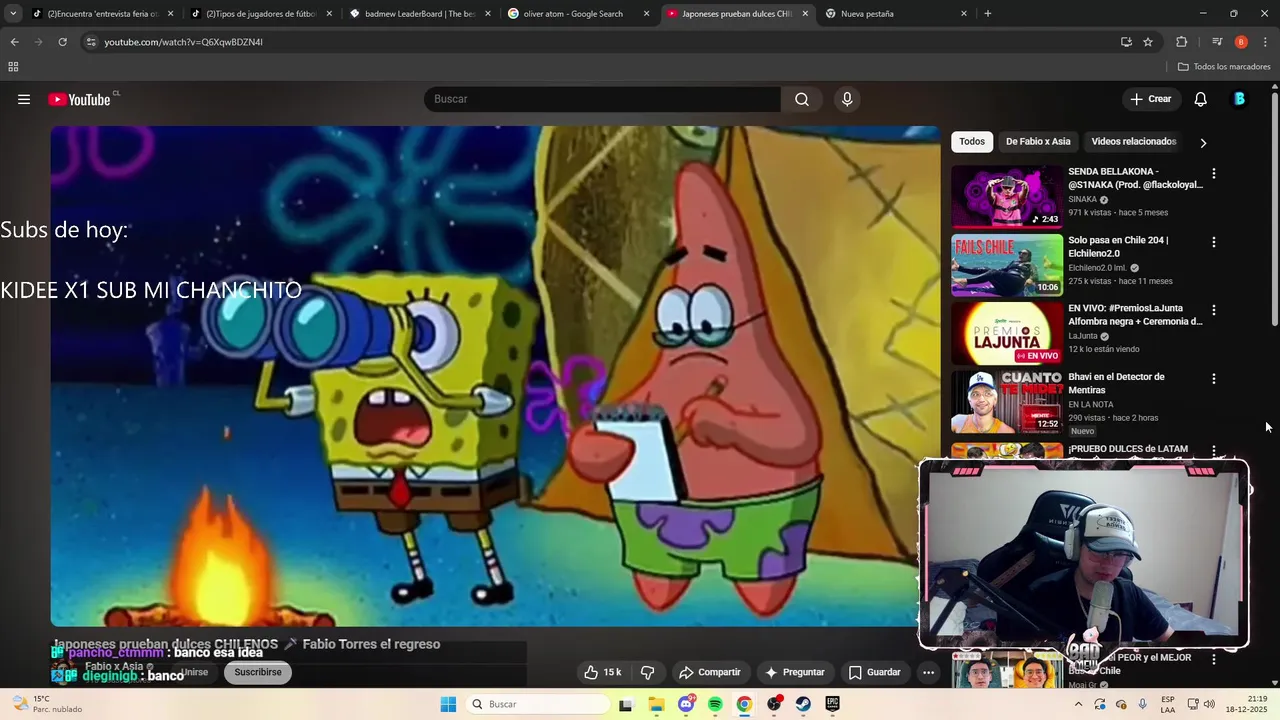Bookmark this page with star icon
The width and height of the screenshot is (1280, 720).
coord(1148,42)
